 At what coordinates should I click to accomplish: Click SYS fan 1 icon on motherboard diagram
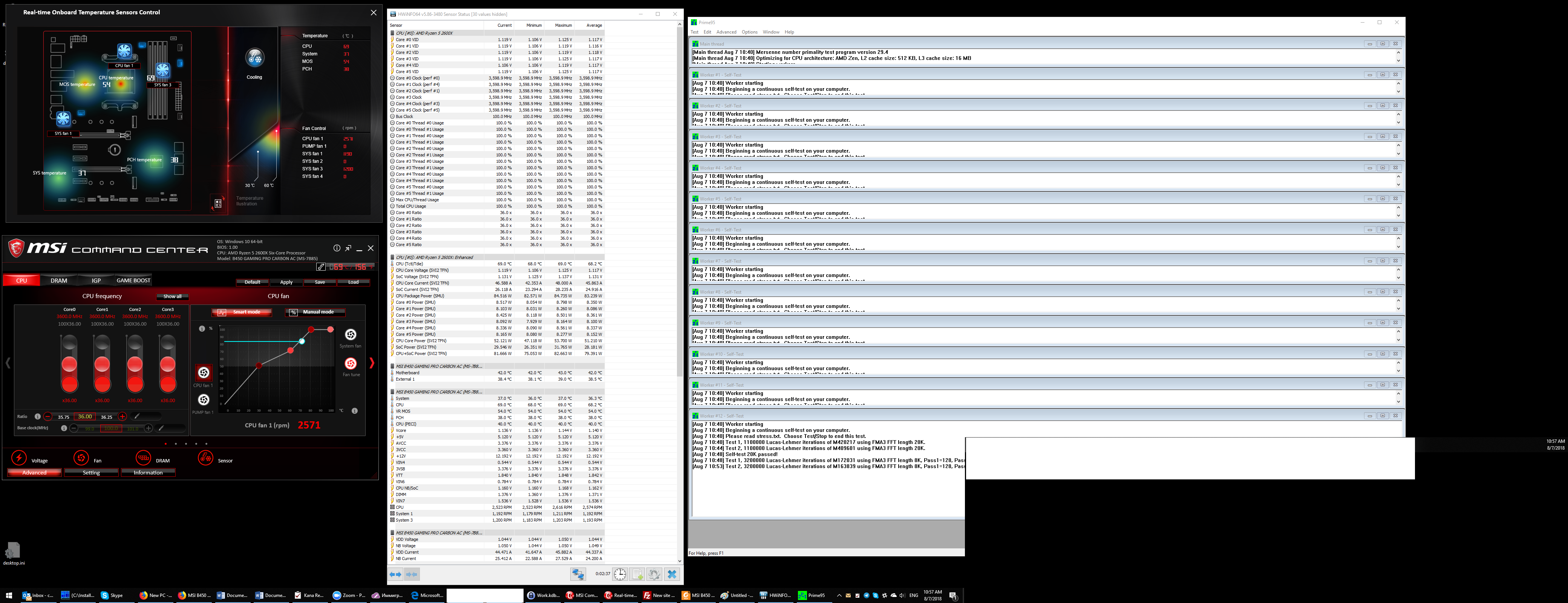63,119
